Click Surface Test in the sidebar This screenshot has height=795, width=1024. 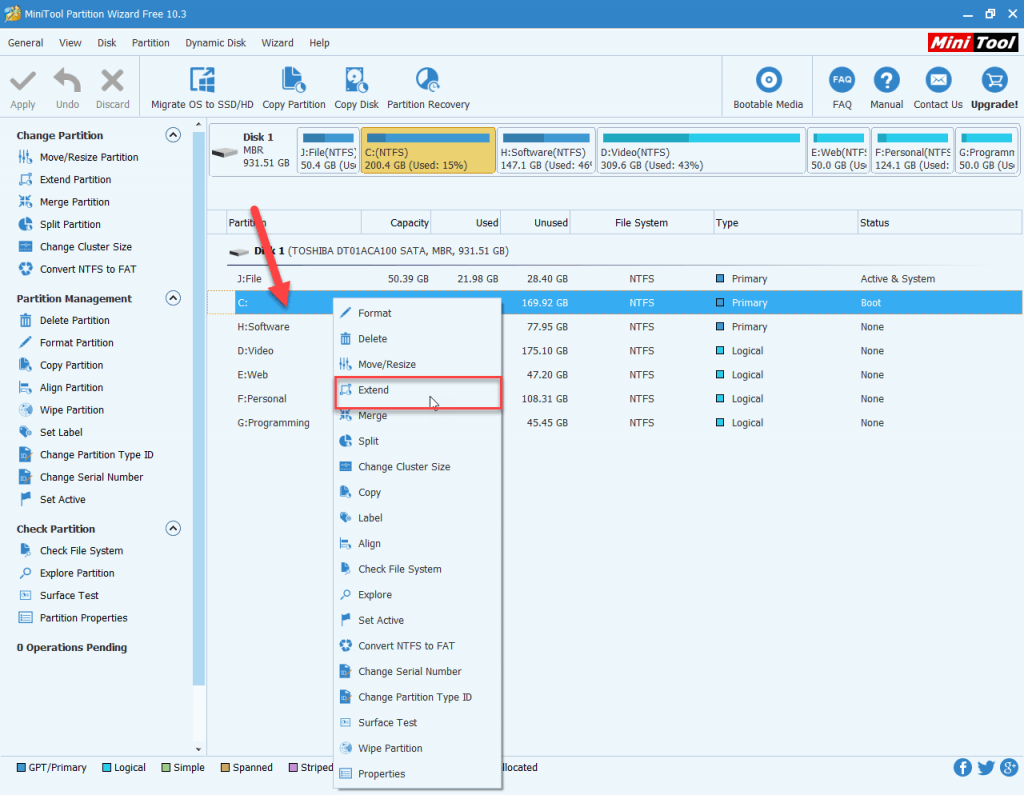(x=69, y=596)
